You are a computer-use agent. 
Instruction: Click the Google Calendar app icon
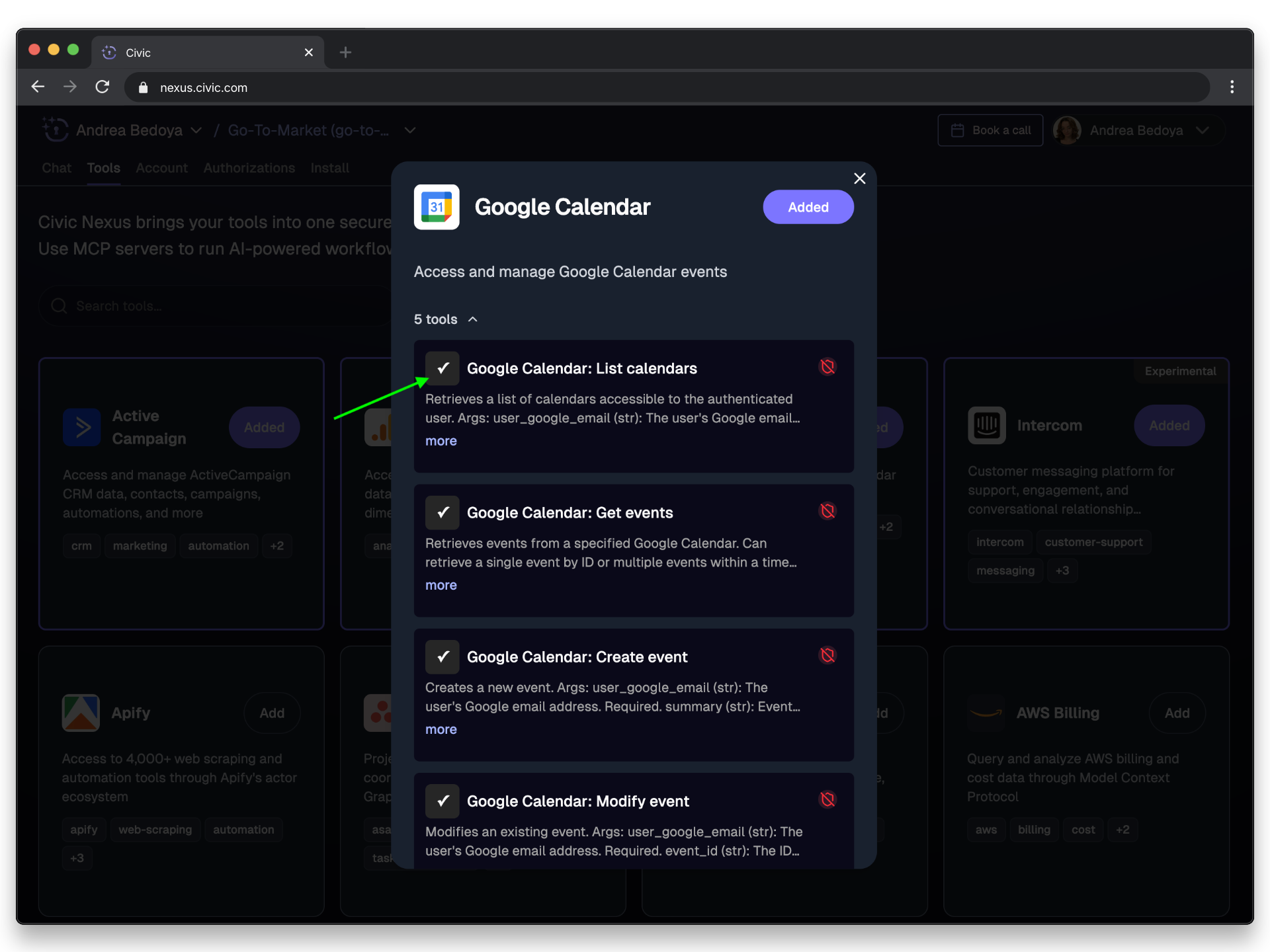click(x=437, y=207)
